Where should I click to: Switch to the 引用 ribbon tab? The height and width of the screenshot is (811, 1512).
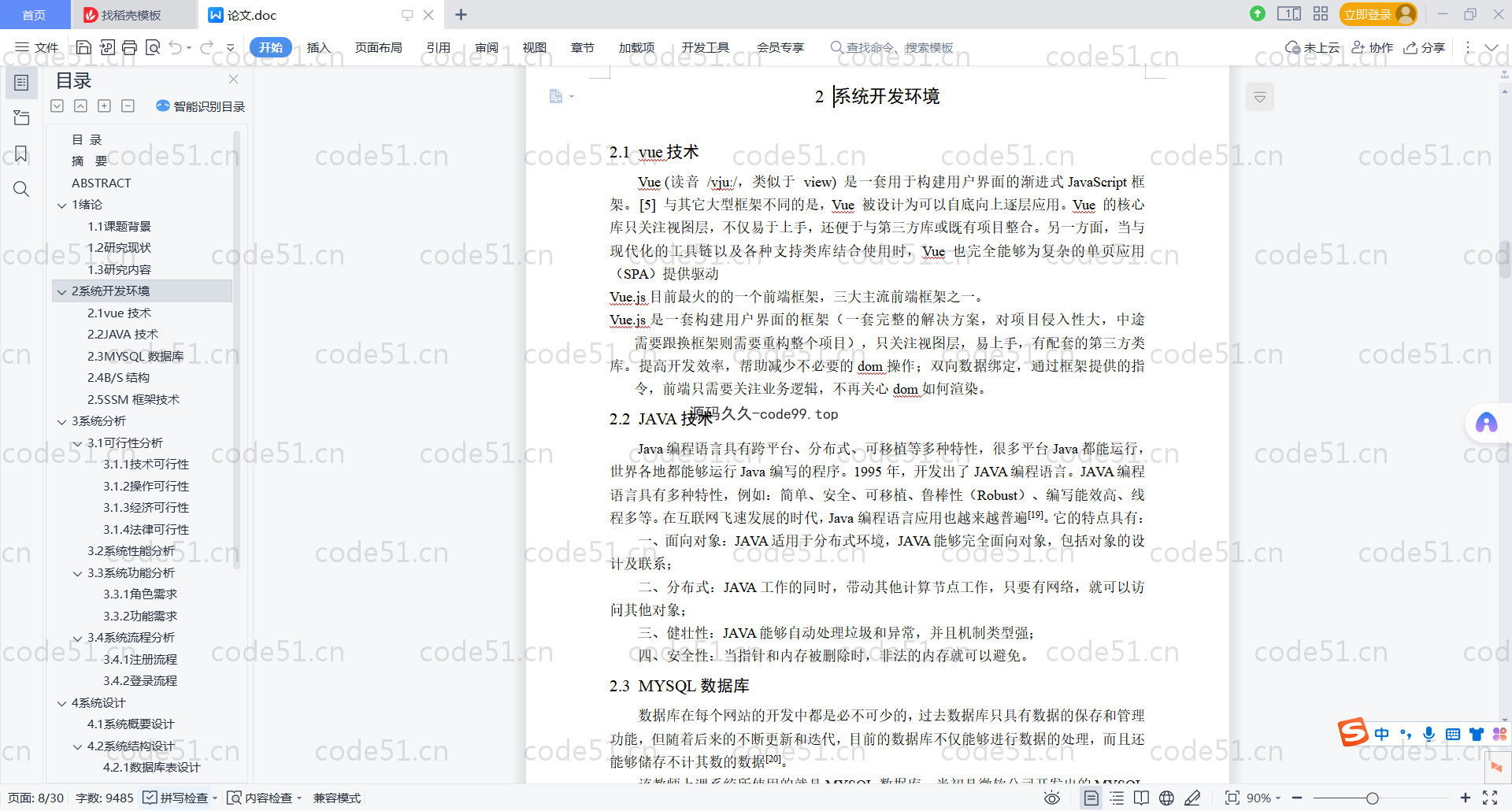tap(439, 47)
